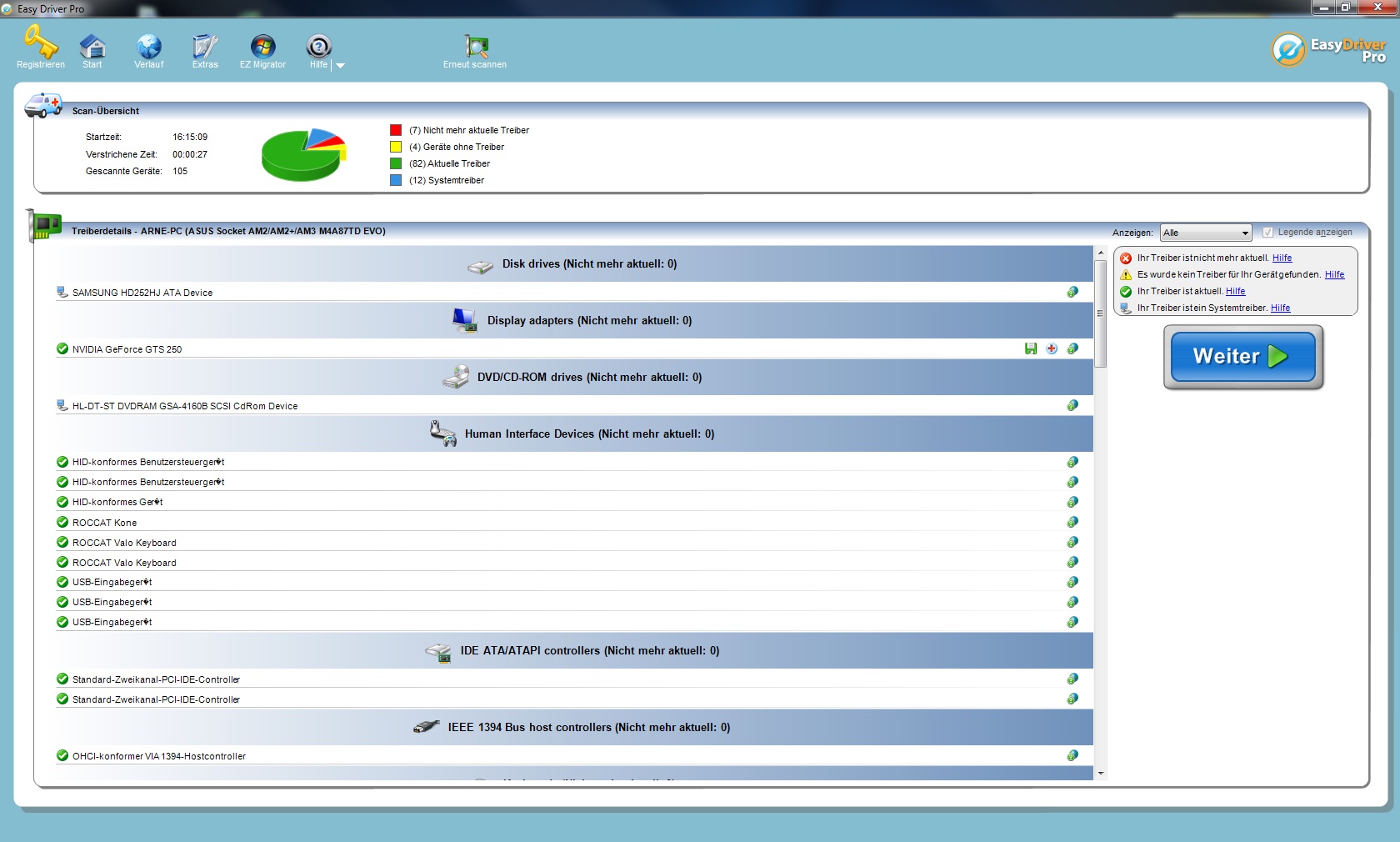Click the IEEE 1394 Bus host controllers header

(573, 727)
